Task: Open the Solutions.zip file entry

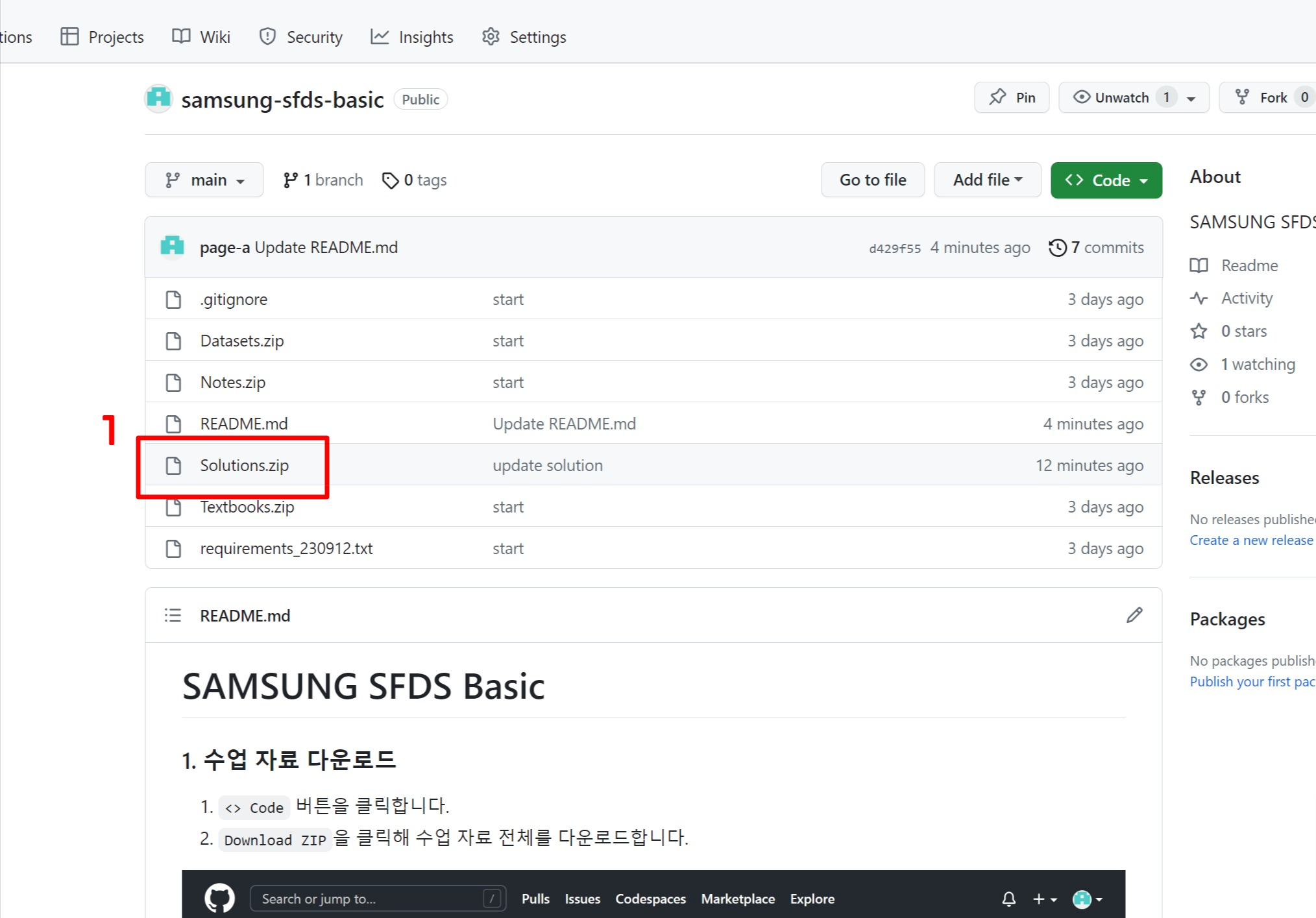Action: (245, 465)
